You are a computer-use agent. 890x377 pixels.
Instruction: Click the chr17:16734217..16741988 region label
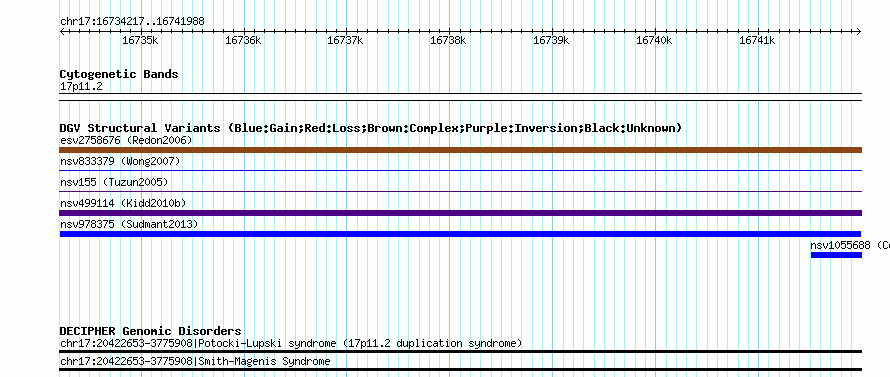[132, 22]
